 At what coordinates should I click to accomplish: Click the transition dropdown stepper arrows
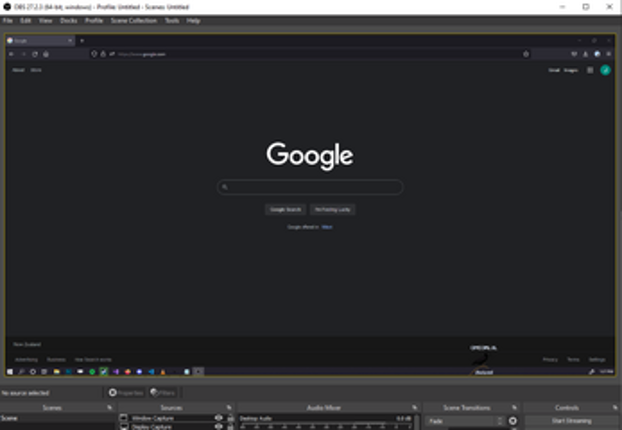(x=500, y=421)
